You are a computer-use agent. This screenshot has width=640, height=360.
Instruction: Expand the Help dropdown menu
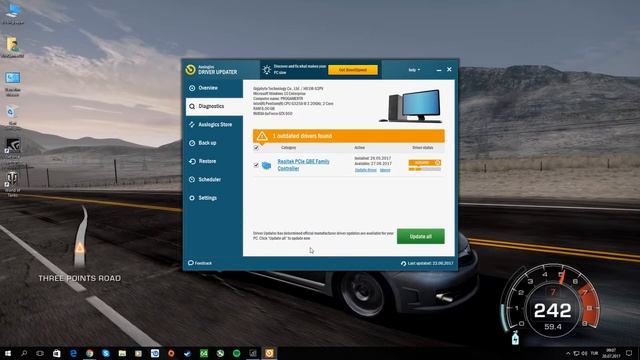coord(414,70)
